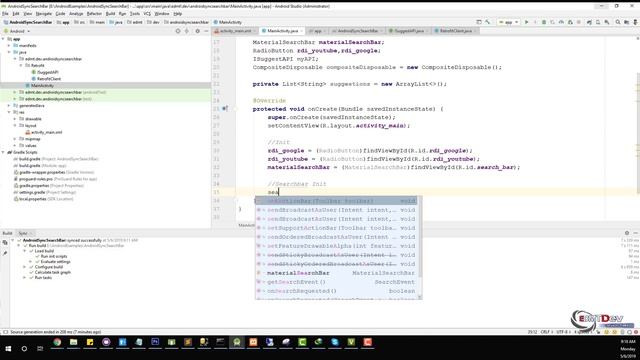This screenshot has width=640, height=360.
Task: Open the File menu
Action: (5, 13)
